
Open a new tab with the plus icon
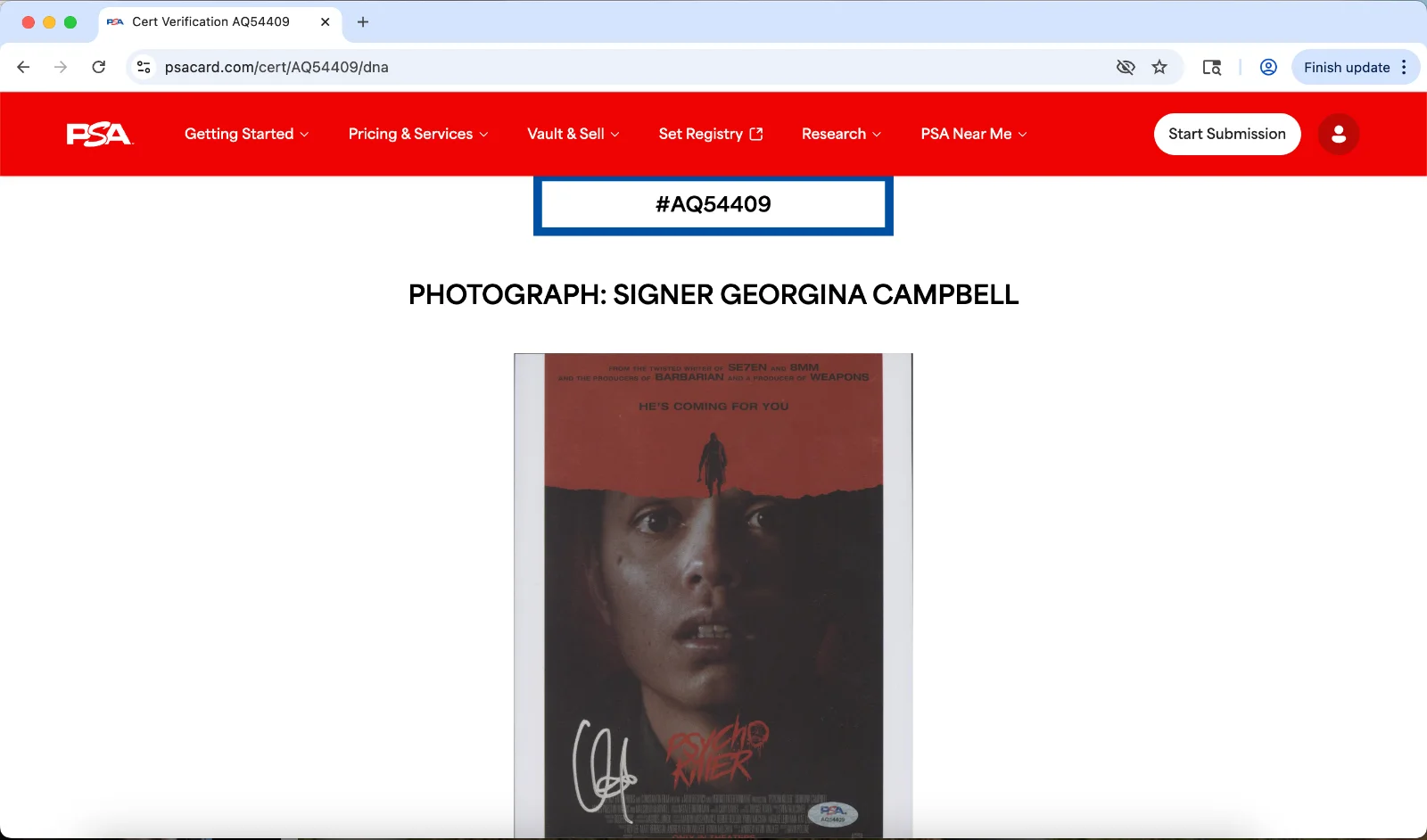363,22
